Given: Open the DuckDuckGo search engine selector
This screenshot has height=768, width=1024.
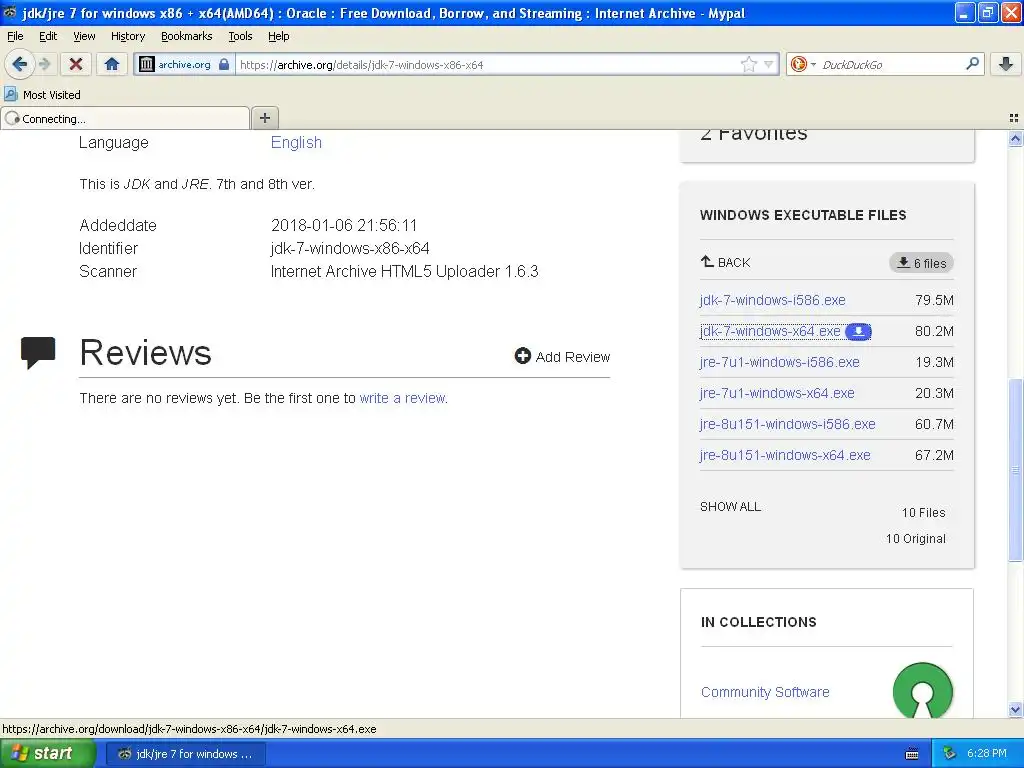Looking at the screenshot, I should tap(803, 64).
